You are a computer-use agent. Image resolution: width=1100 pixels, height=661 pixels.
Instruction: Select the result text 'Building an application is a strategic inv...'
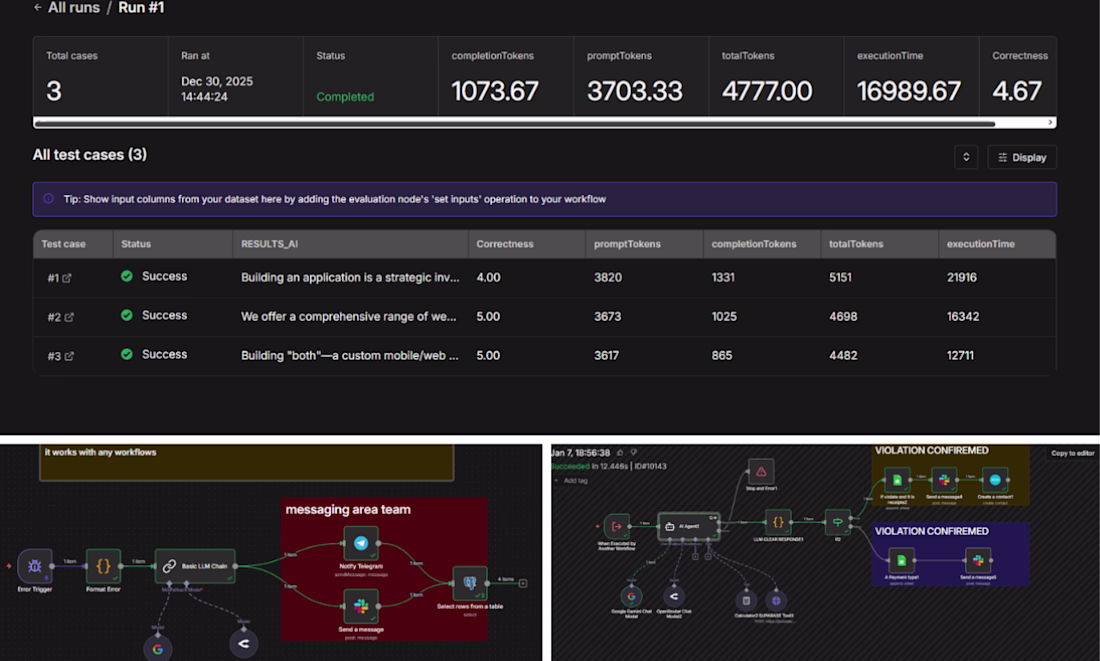(x=350, y=278)
